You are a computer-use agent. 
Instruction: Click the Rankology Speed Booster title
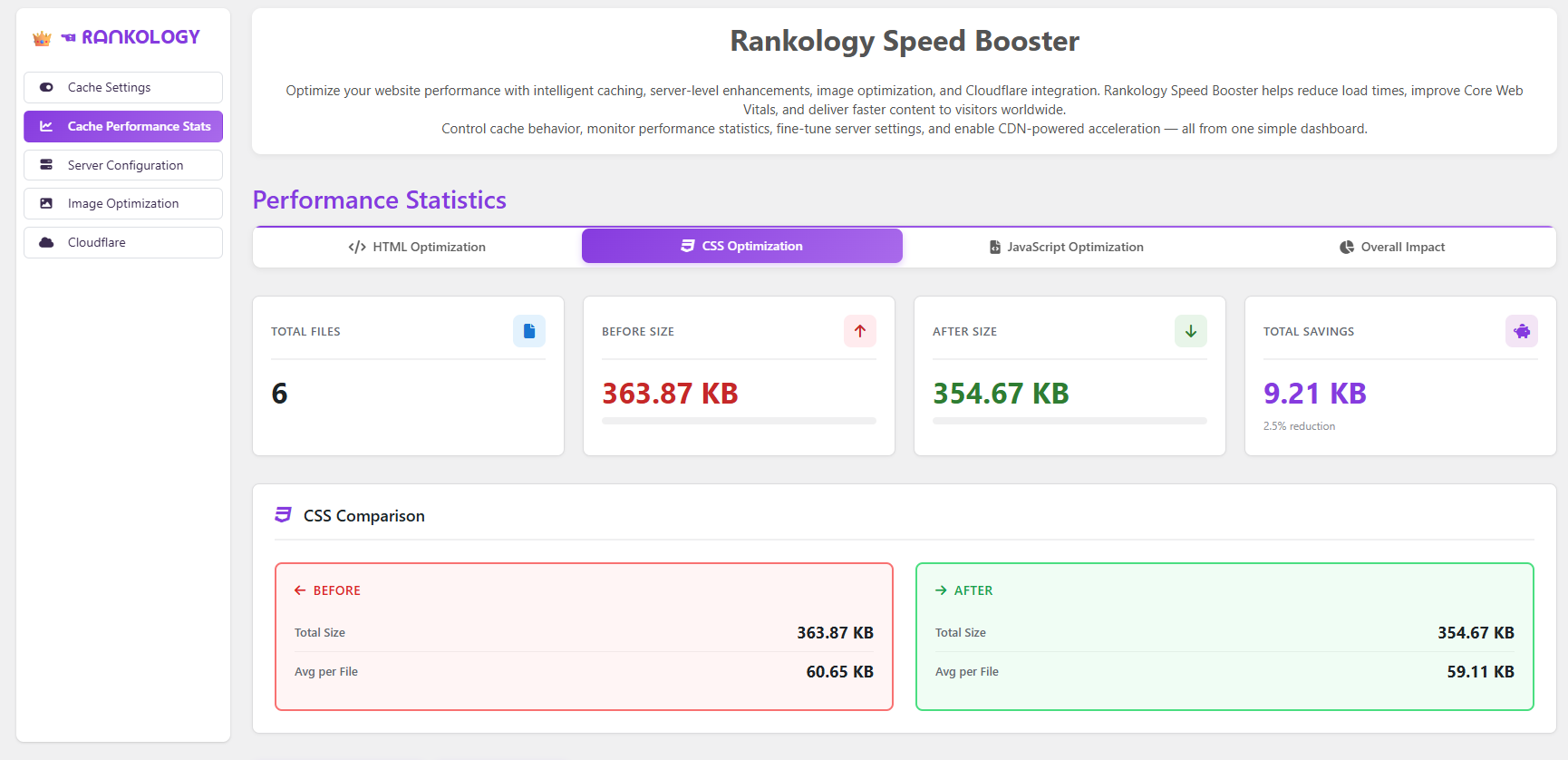[x=905, y=41]
